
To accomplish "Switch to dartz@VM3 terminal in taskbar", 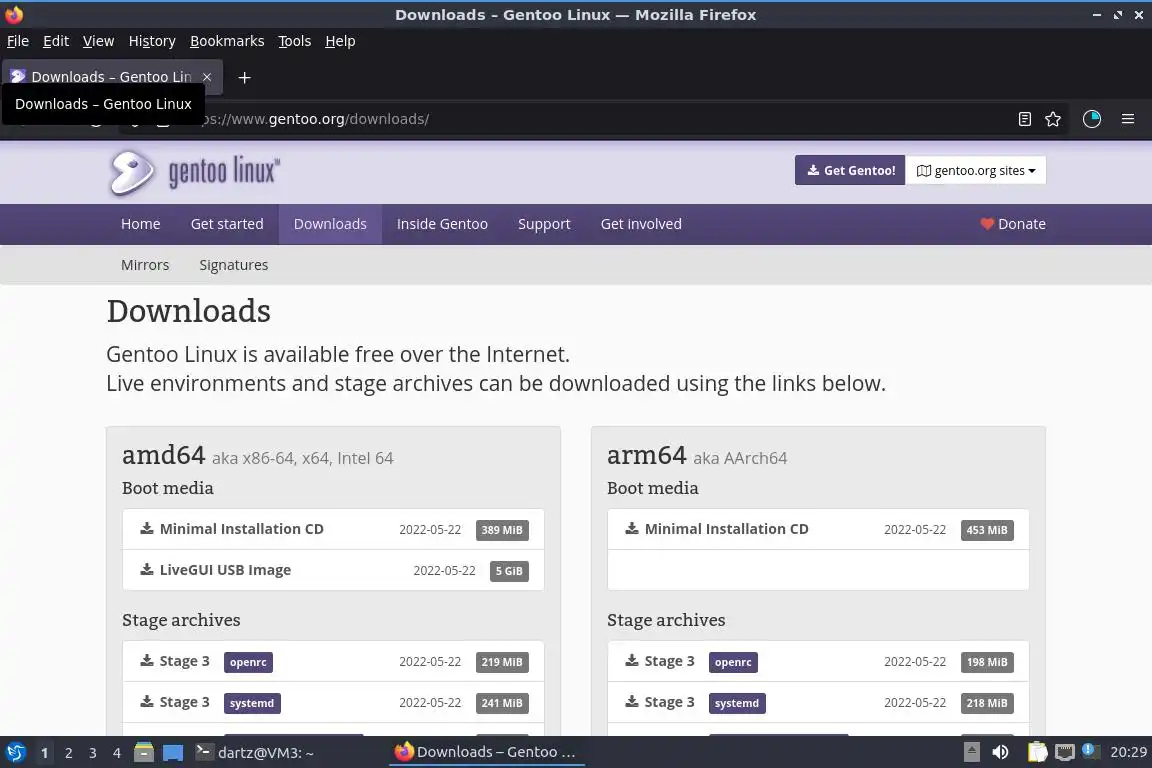I will click(x=255, y=753).
